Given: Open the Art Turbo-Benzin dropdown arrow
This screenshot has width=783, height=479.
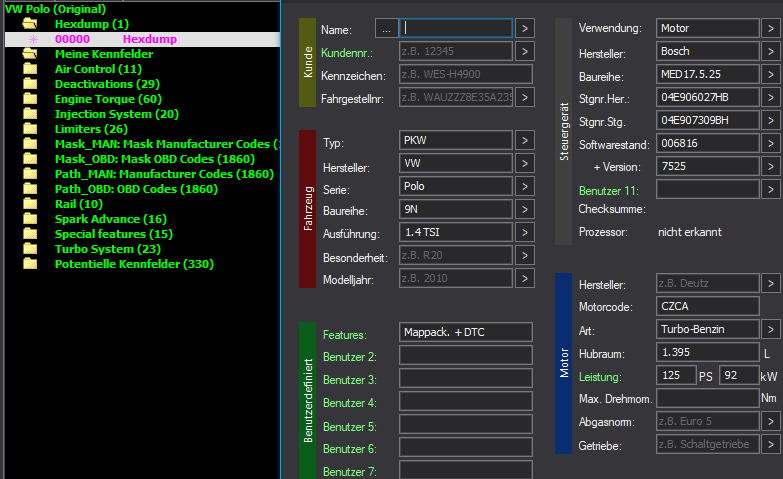Looking at the screenshot, I should click(x=771, y=329).
